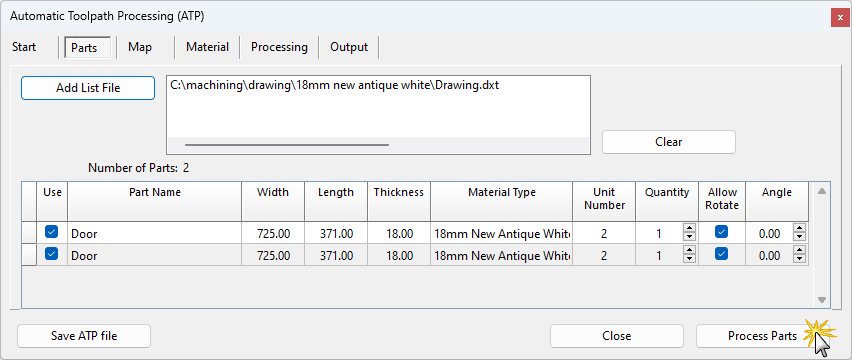The width and height of the screenshot is (852, 360).
Task: Click the Unit Number column header
Action: click(604, 201)
